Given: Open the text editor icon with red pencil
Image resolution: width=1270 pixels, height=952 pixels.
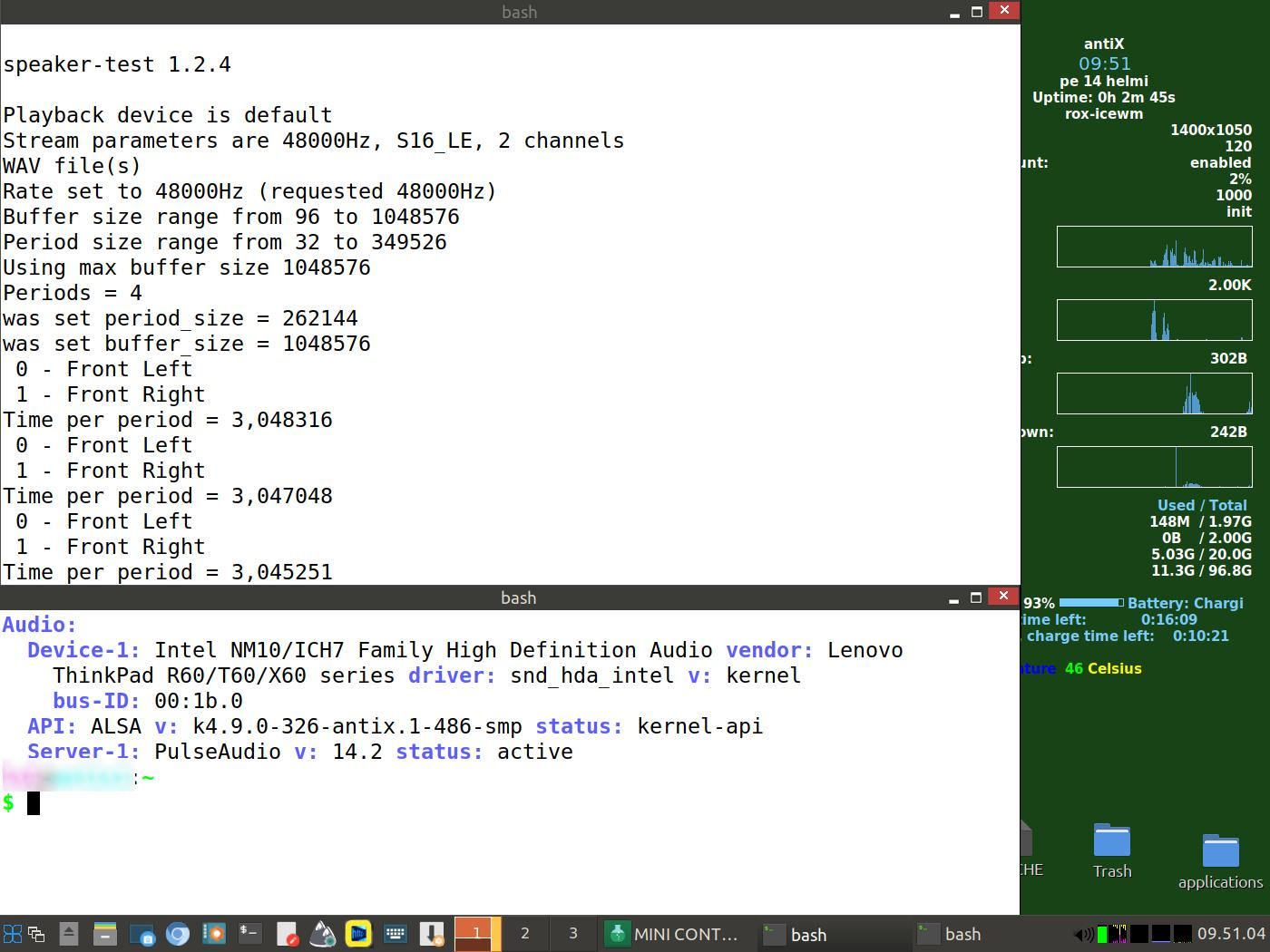Looking at the screenshot, I should pyautogui.click(x=287, y=934).
